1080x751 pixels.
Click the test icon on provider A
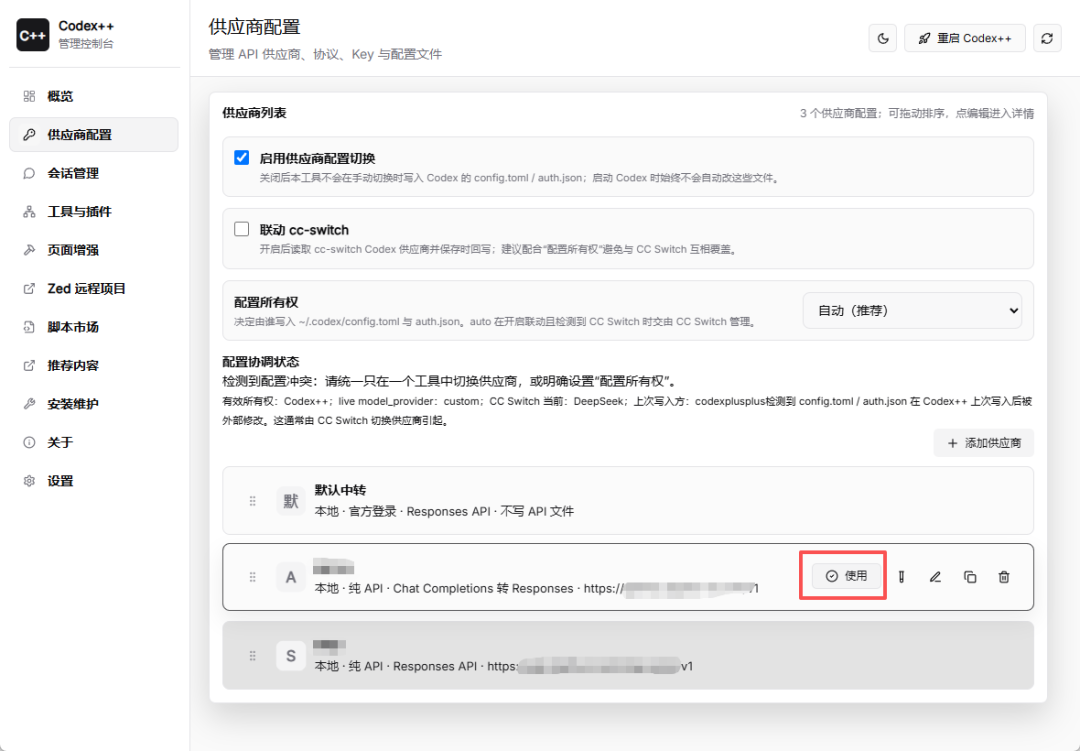tap(902, 577)
